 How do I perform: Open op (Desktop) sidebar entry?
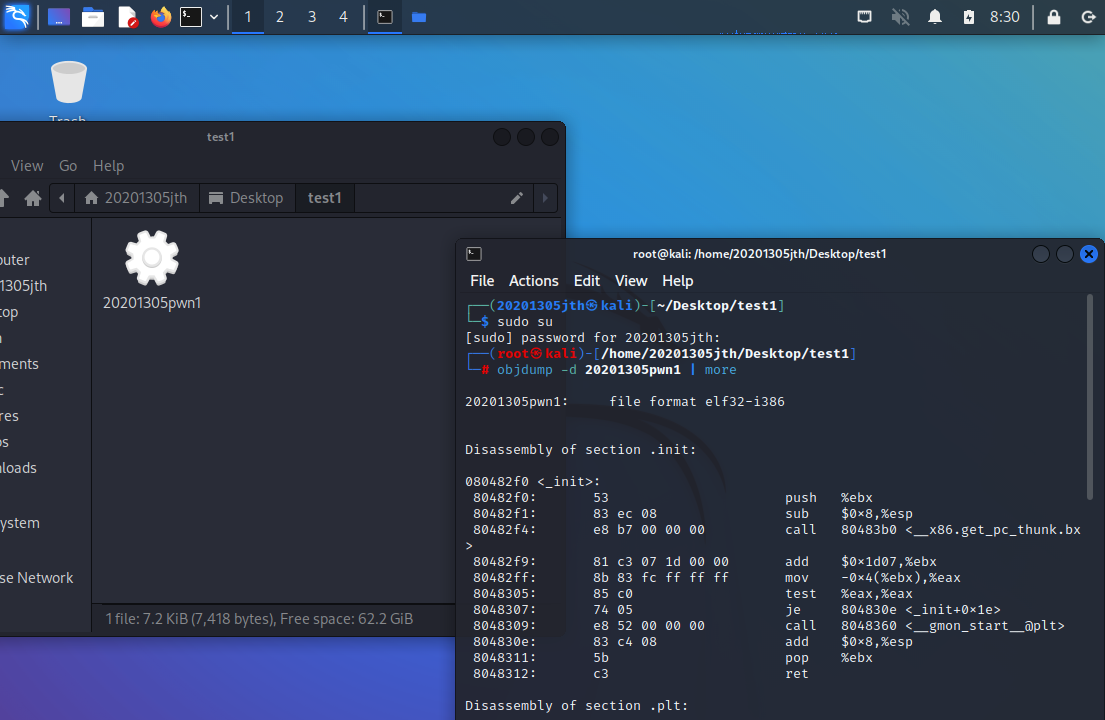tap(10, 312)
